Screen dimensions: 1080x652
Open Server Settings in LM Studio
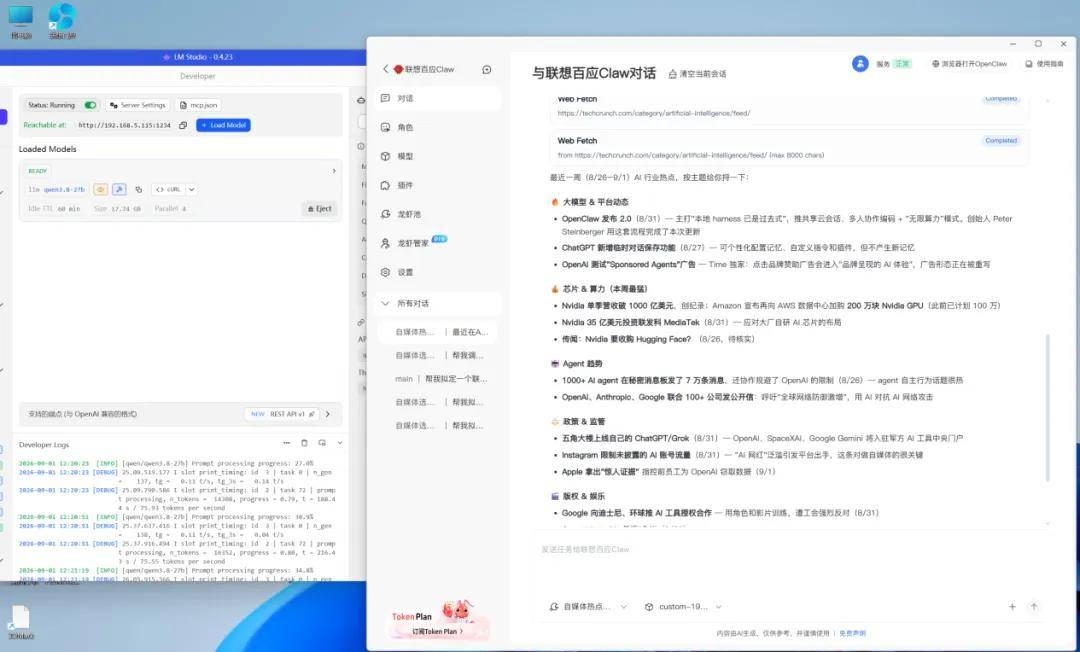tap(138, 105)
